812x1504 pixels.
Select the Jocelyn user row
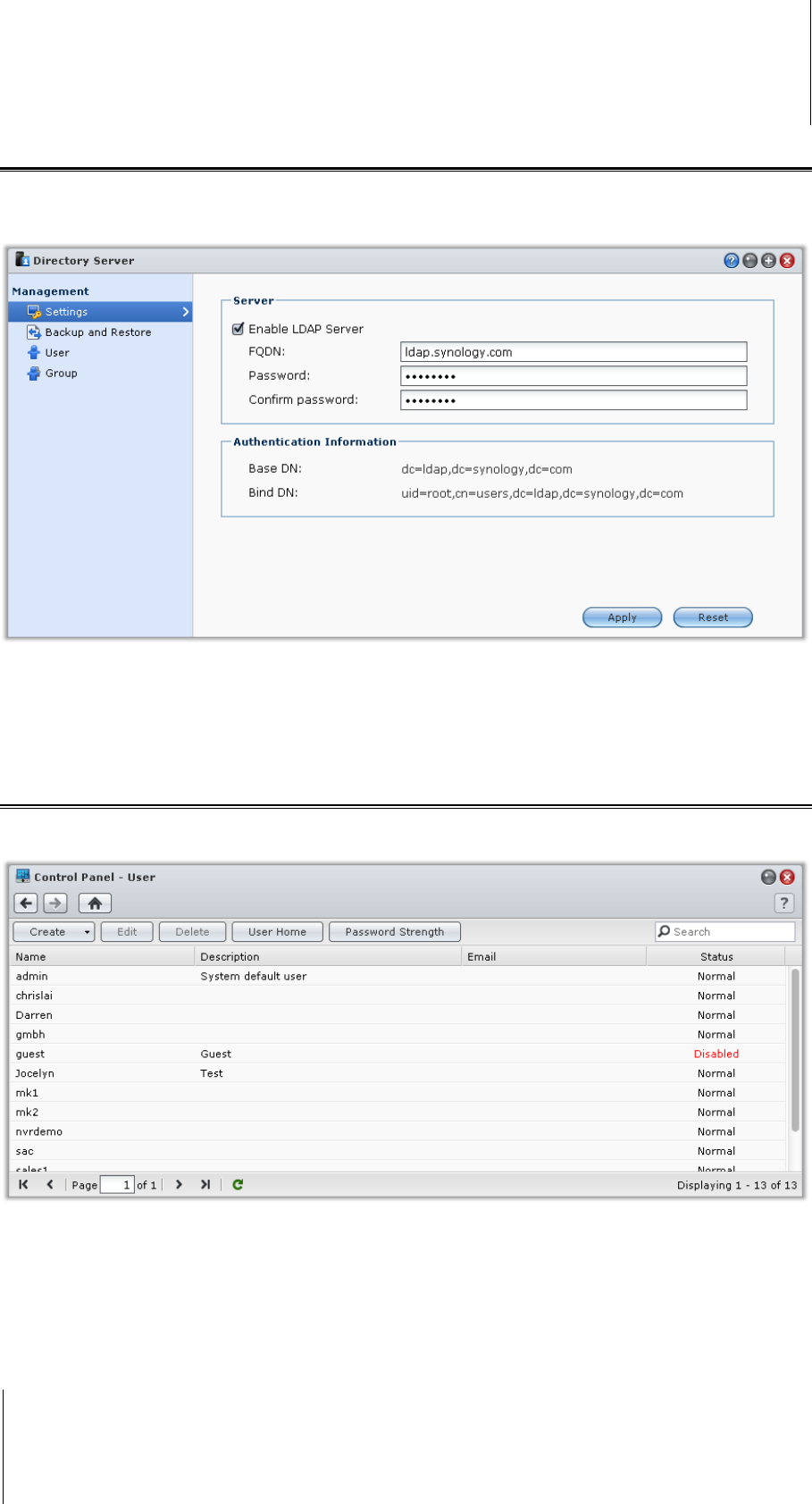coord(399,1073)
